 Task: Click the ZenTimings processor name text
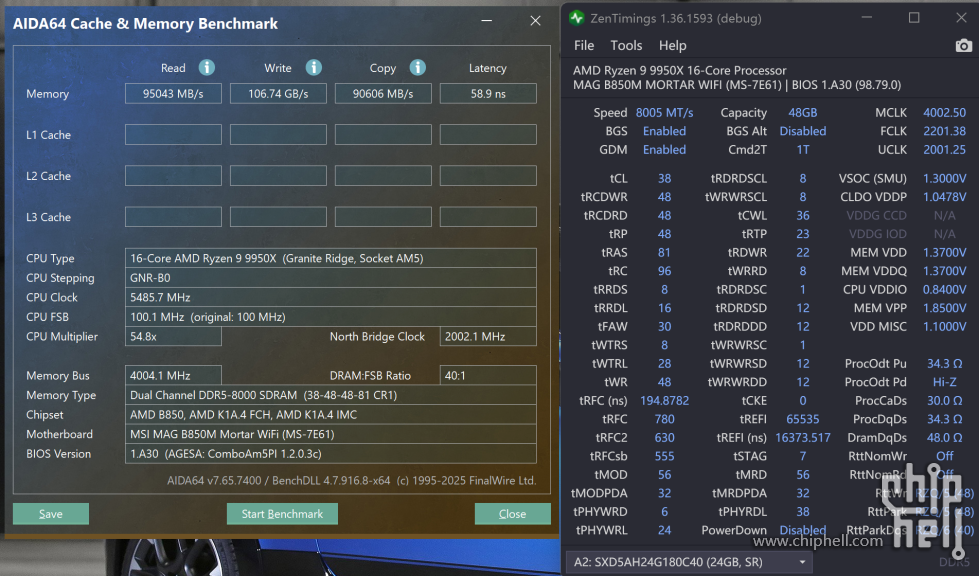[x=679, y=71]
